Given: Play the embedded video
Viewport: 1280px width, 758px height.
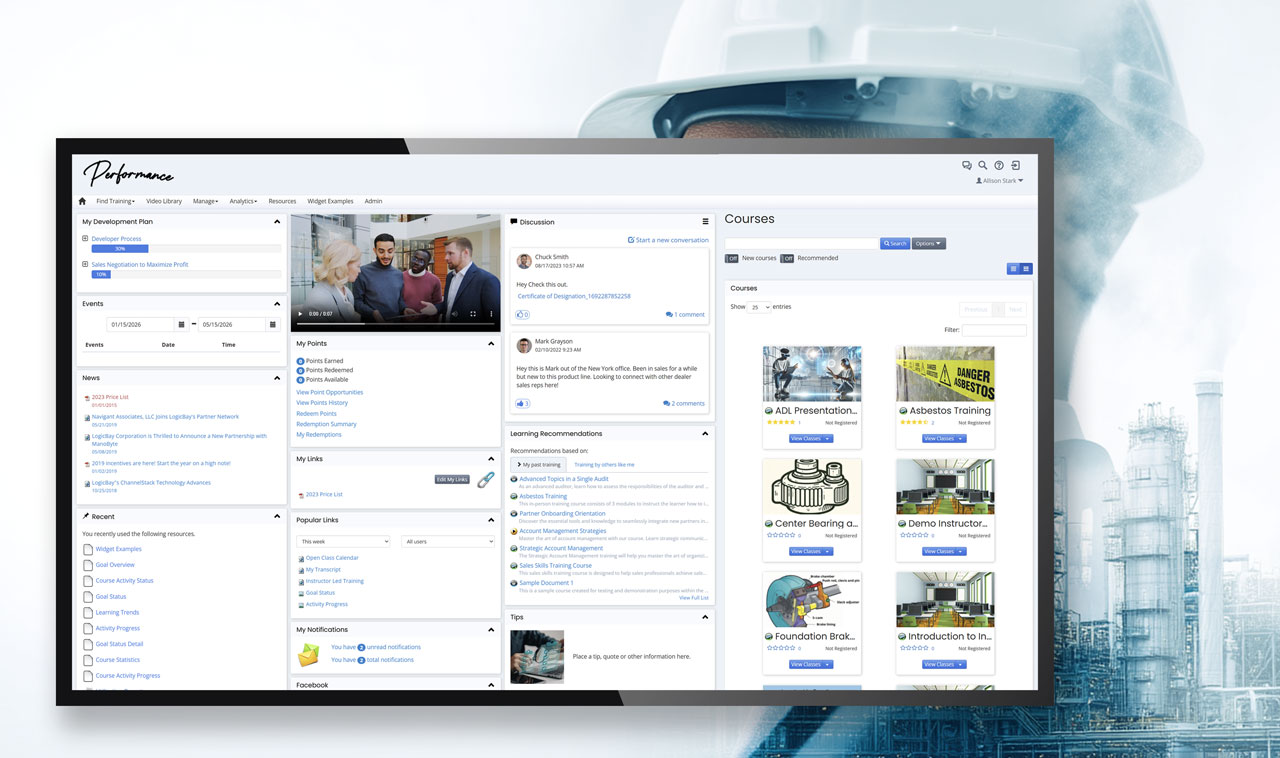Looking at the screenshot, I should point(300,314).
